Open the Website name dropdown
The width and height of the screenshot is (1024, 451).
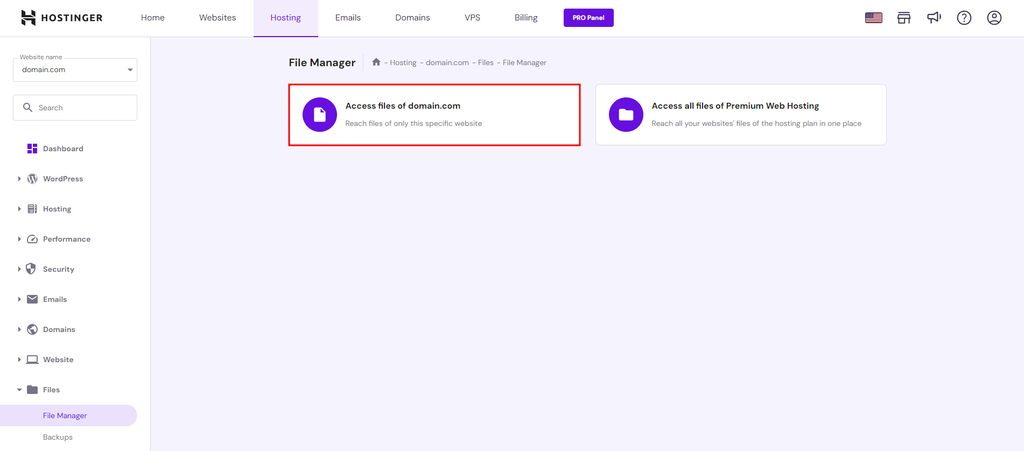[75, 69]
